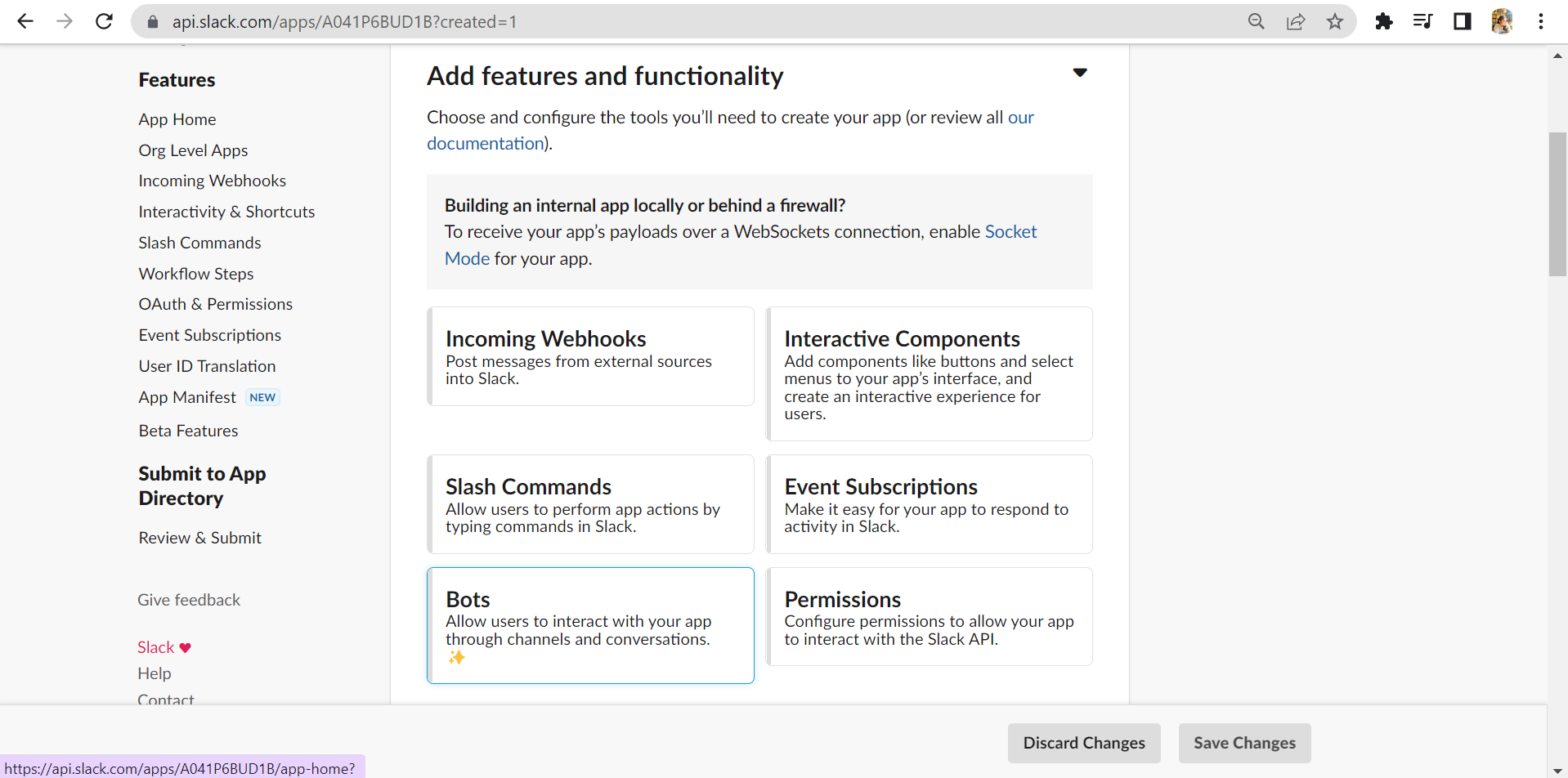
Task: Open the browser zoom magnifier icon
Action: (x=1256, y=21)
